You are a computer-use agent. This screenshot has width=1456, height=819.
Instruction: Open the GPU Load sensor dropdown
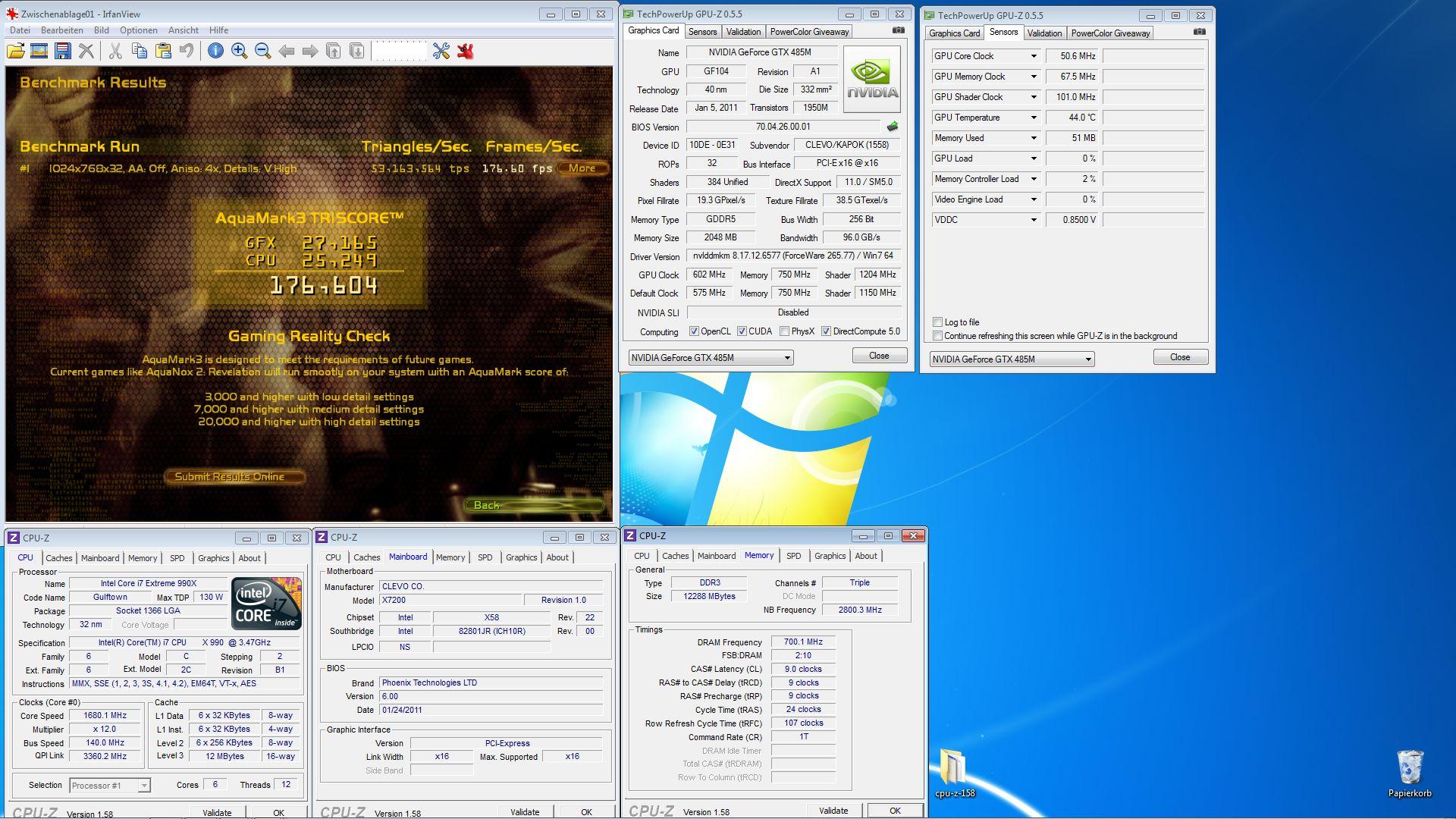[x=1033, y=158]
